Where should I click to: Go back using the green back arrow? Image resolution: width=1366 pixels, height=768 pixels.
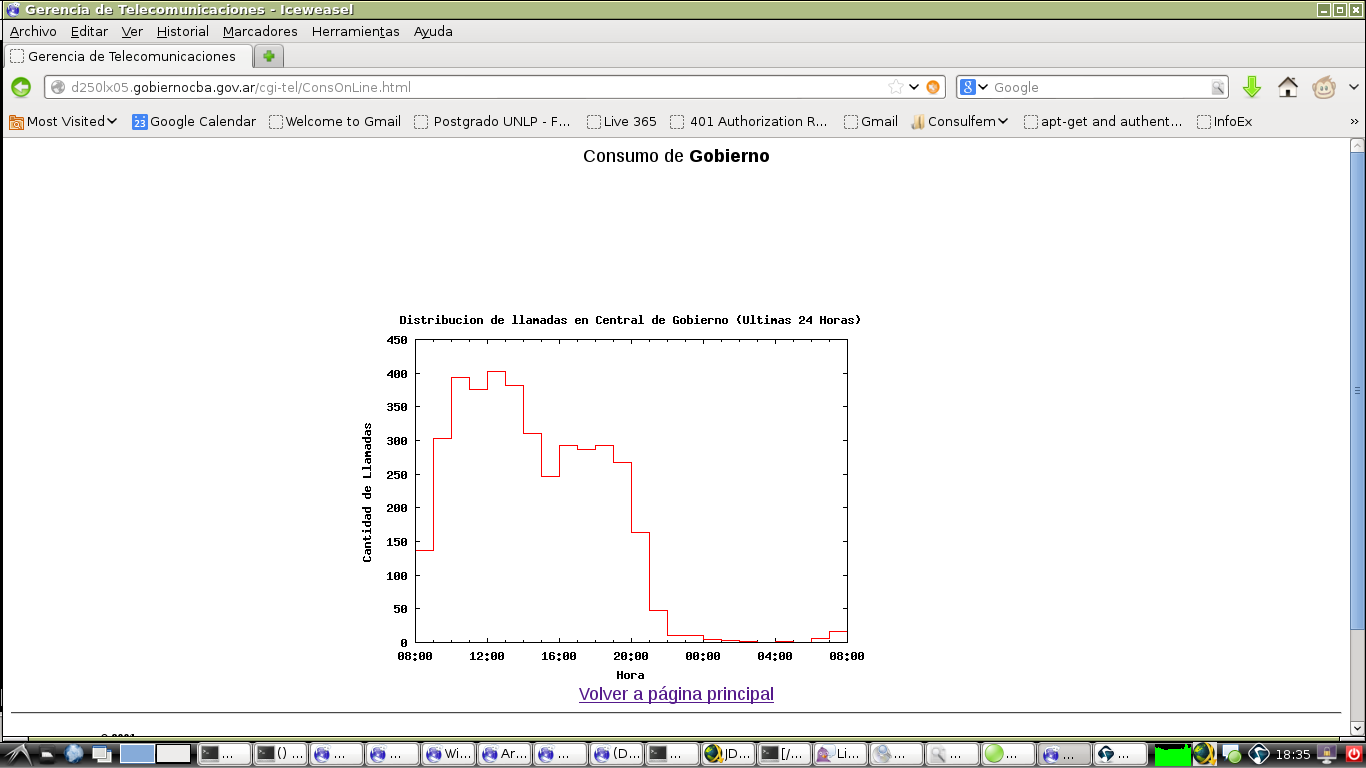[x=21, y=87]
